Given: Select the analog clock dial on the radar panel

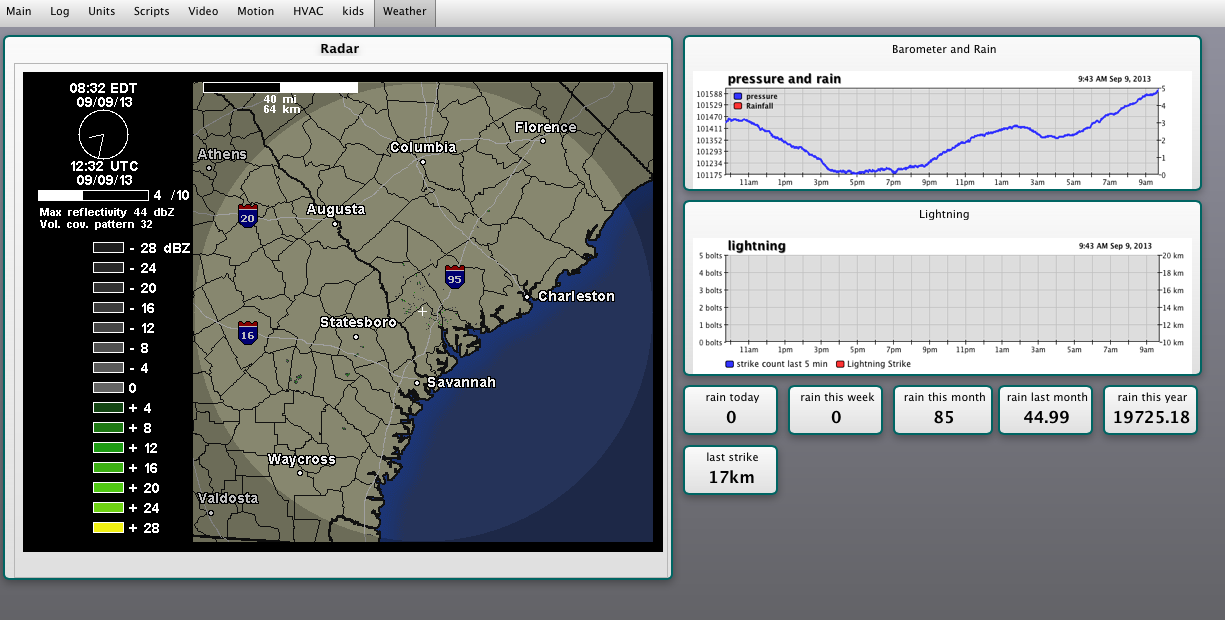Looking at the screenshot, I should coord(104,135).
